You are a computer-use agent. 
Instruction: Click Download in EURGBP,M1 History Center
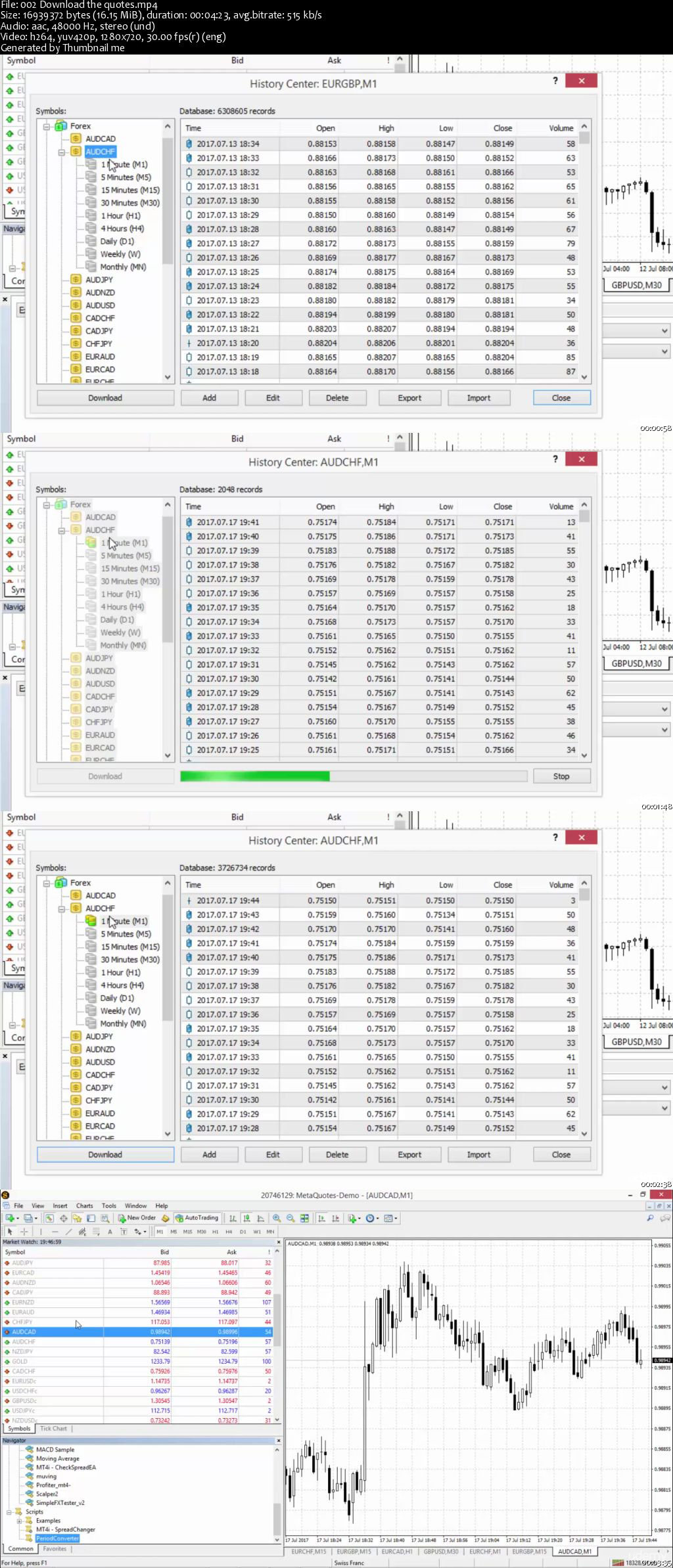(x=105, y=398)
